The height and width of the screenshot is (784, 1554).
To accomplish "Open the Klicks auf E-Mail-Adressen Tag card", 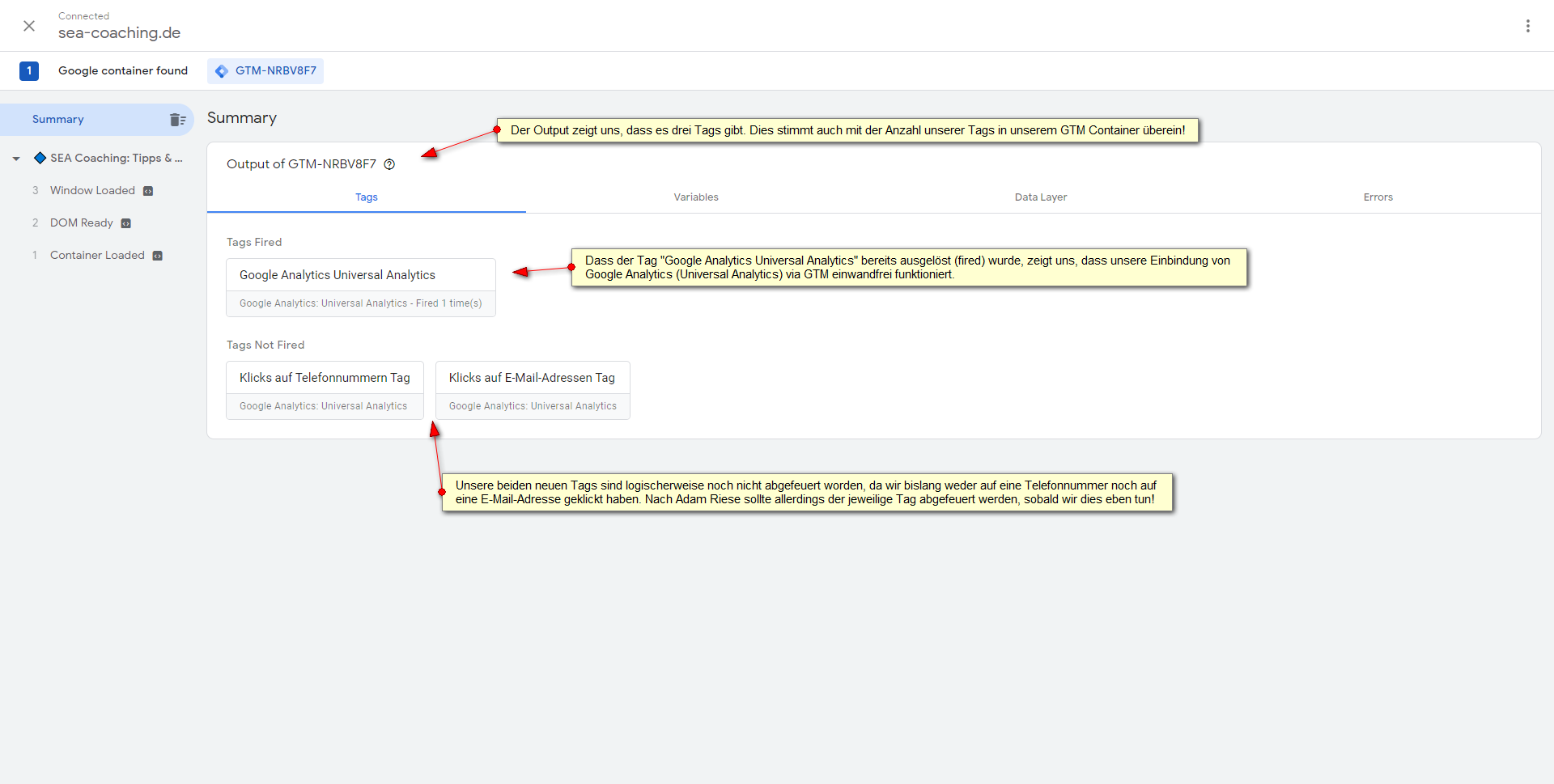I will click(533, 391).
